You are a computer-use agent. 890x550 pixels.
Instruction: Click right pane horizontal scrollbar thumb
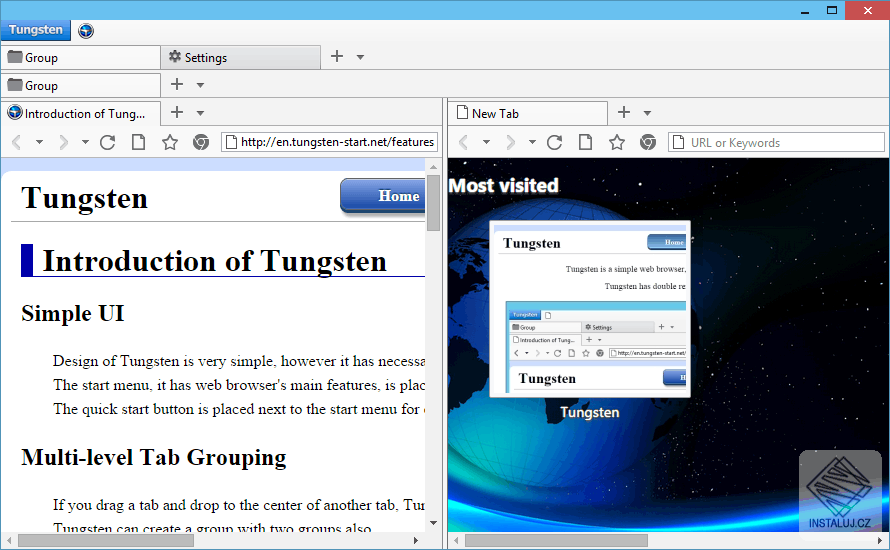click(556, 540)
